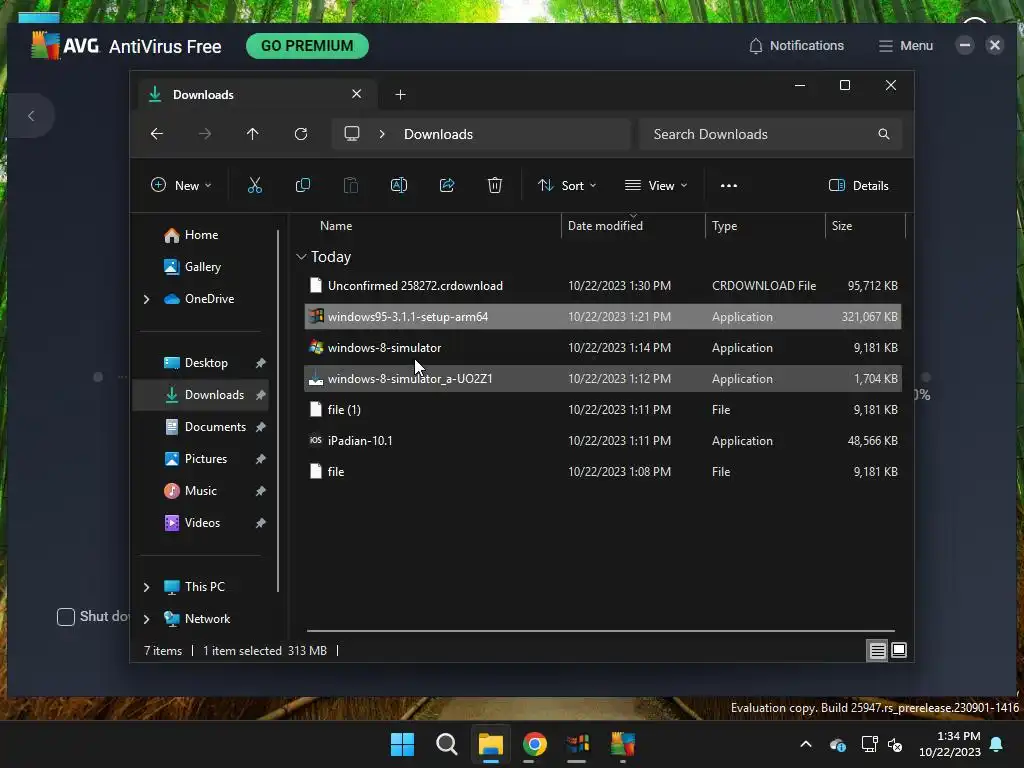Click Downloads in address bar
This screenshot has height=768, width=1024.
(438, 134)
